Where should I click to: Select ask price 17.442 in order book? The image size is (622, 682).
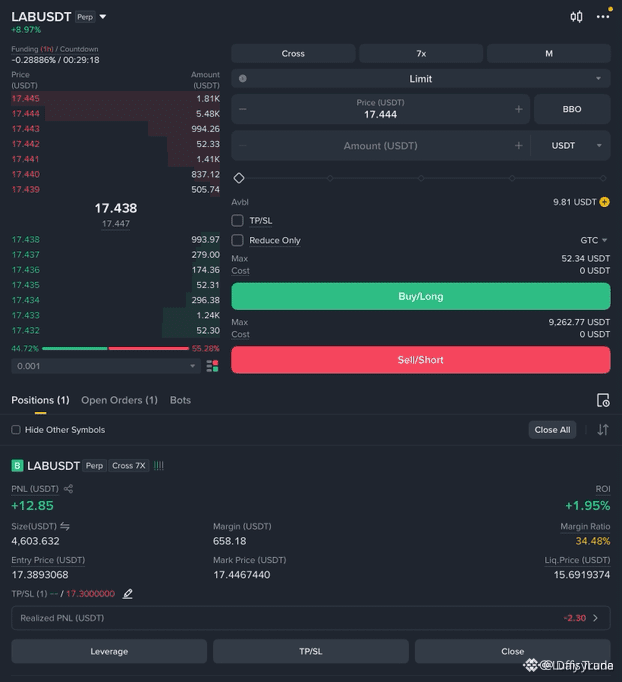click(x=26, y=144)
